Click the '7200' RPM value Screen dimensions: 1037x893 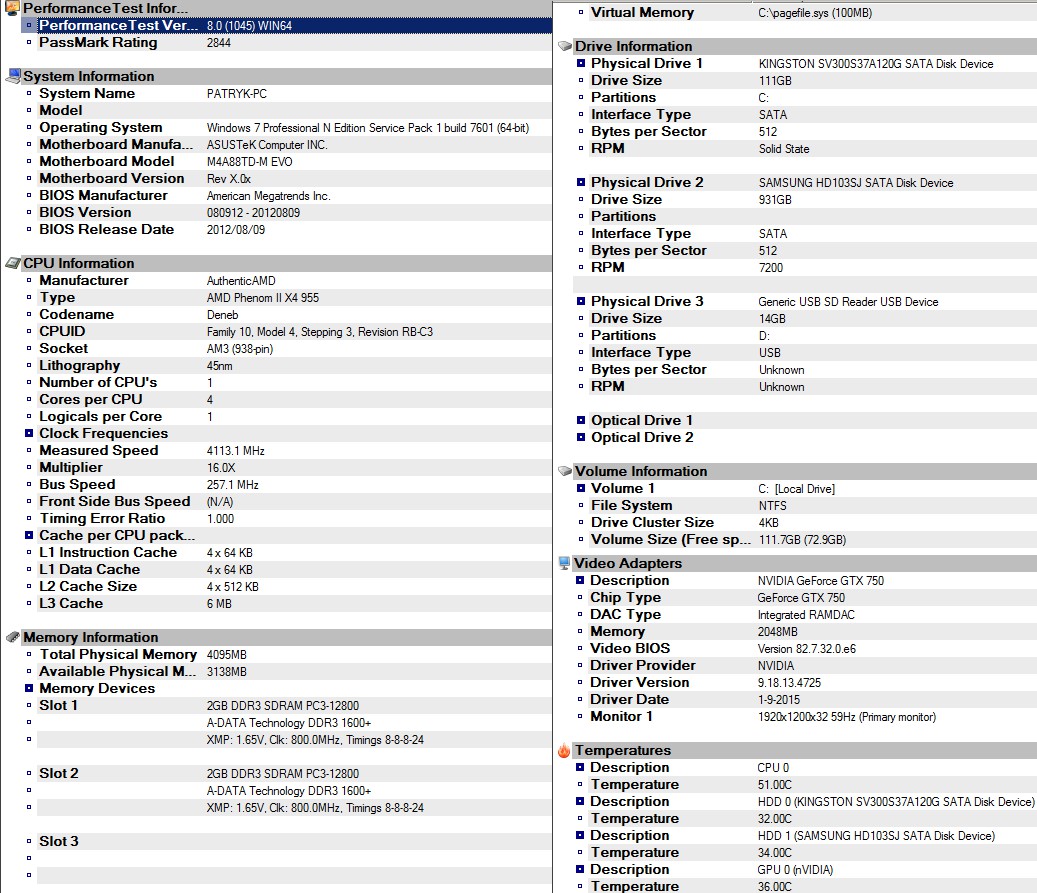770,268
